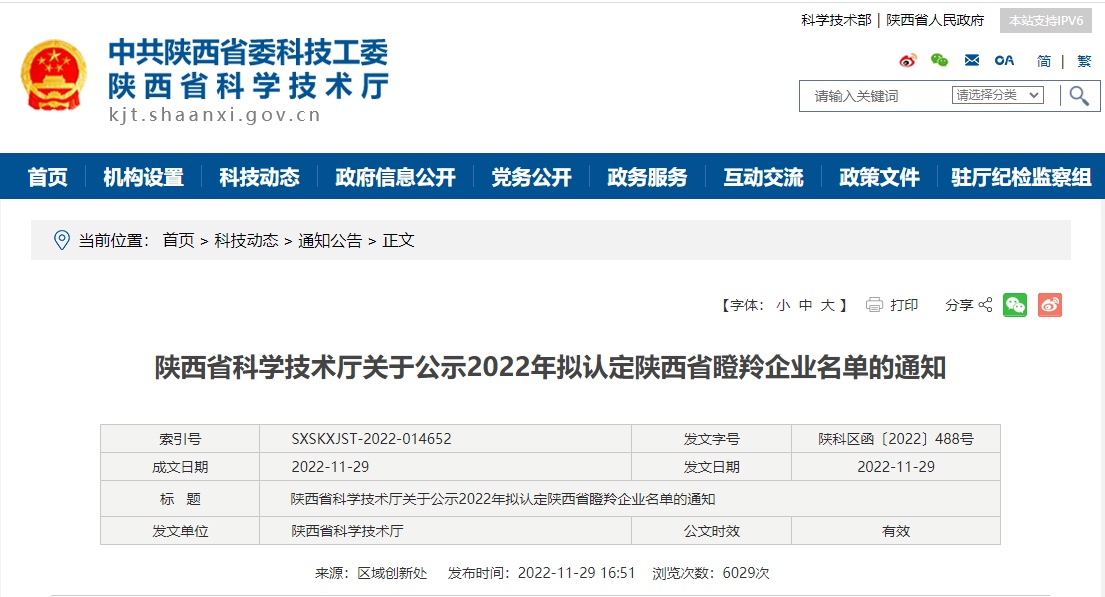Click the magnifying glass search icon
The height and width of the screenshot is (597, 1105).
coord(1079,96)
